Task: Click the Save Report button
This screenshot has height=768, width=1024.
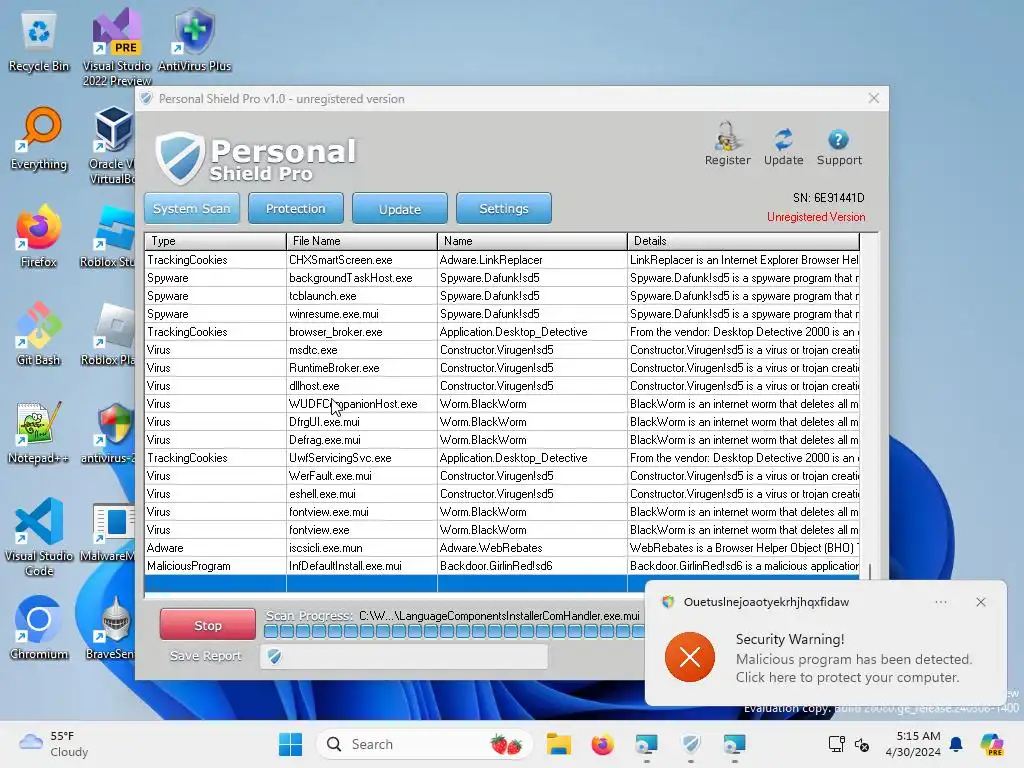Action: 206,656
